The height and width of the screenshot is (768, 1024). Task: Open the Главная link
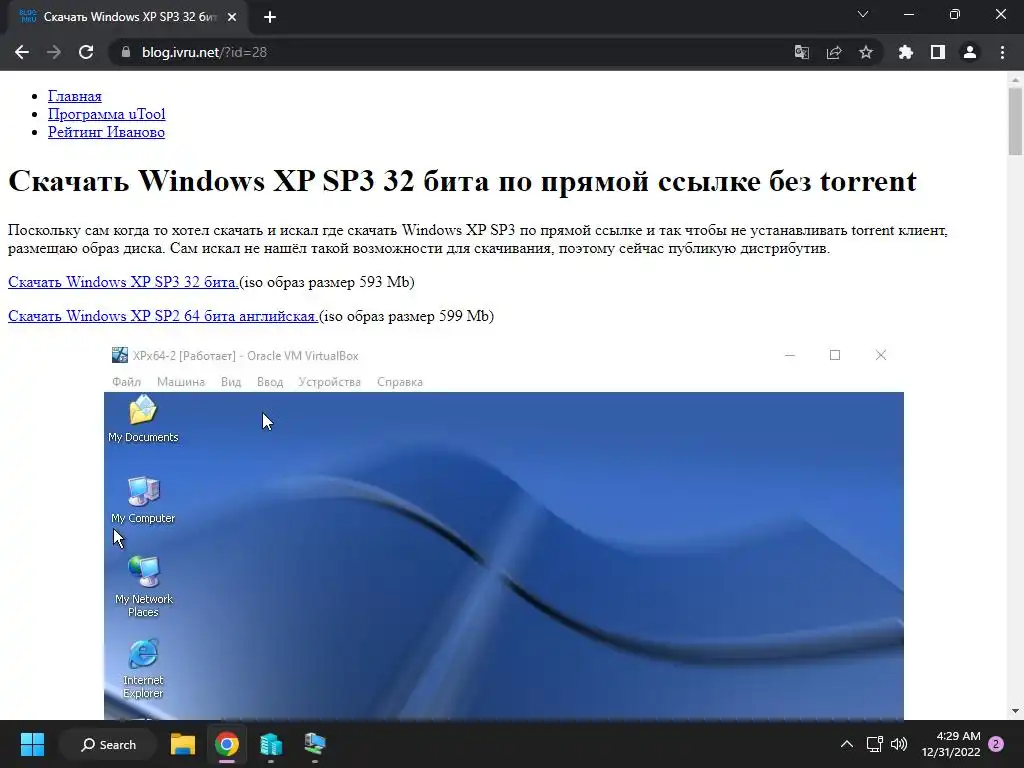(74, 96)
